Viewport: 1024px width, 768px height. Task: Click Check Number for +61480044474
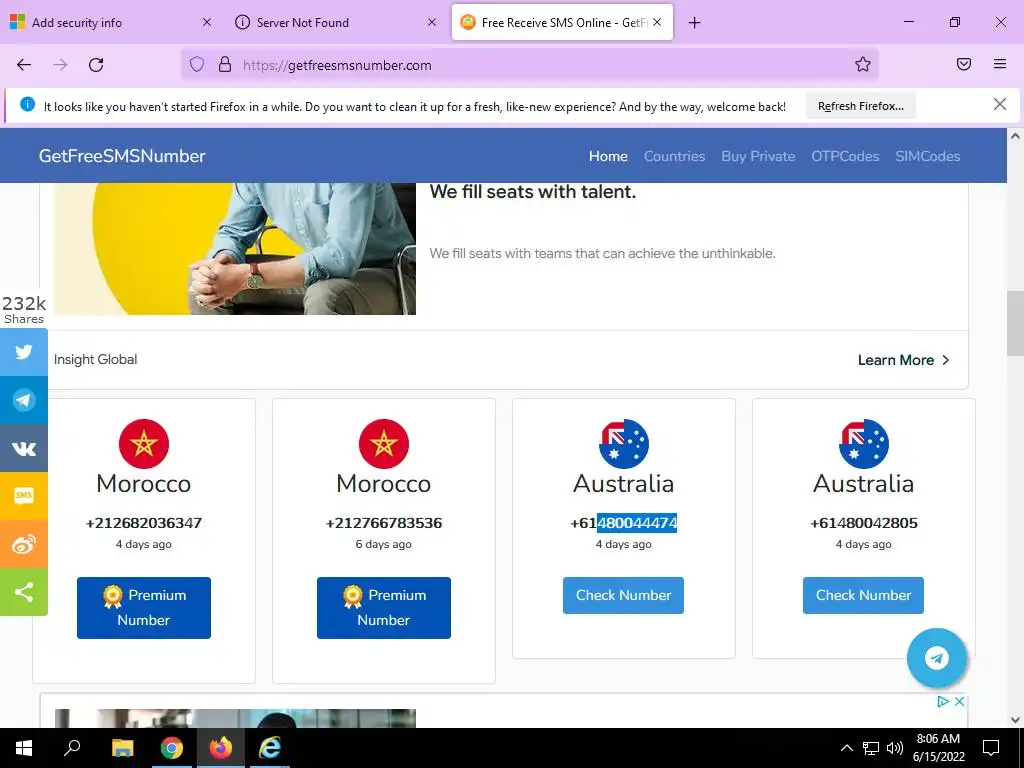[x=623, y=595]
